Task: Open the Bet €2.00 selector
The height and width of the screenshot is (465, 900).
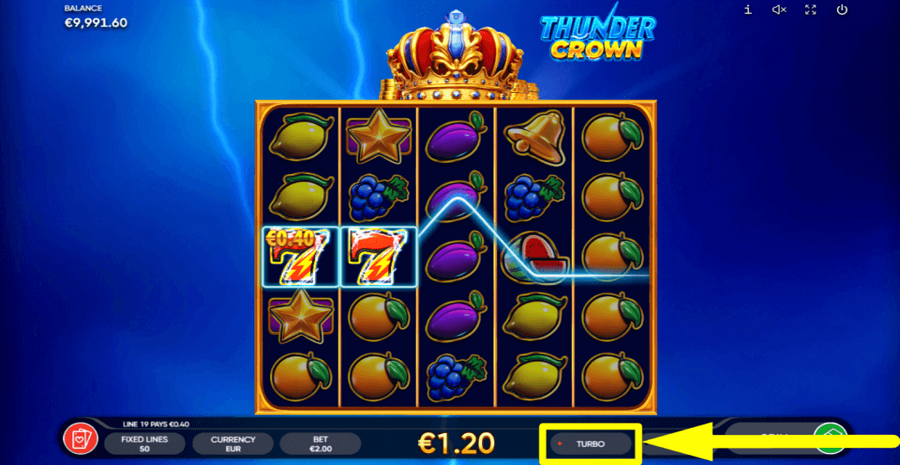Action: click(x=320, y=444)
